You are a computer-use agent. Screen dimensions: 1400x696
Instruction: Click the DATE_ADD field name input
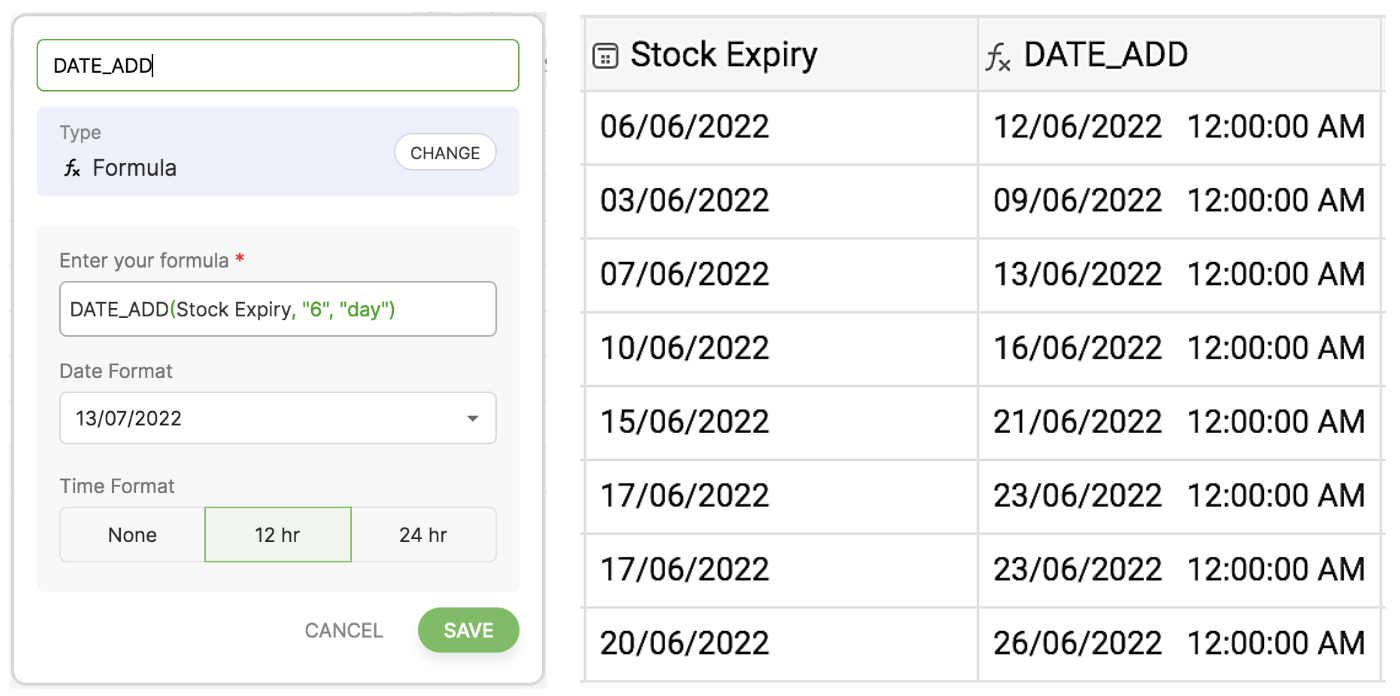(x=278, y=66)
